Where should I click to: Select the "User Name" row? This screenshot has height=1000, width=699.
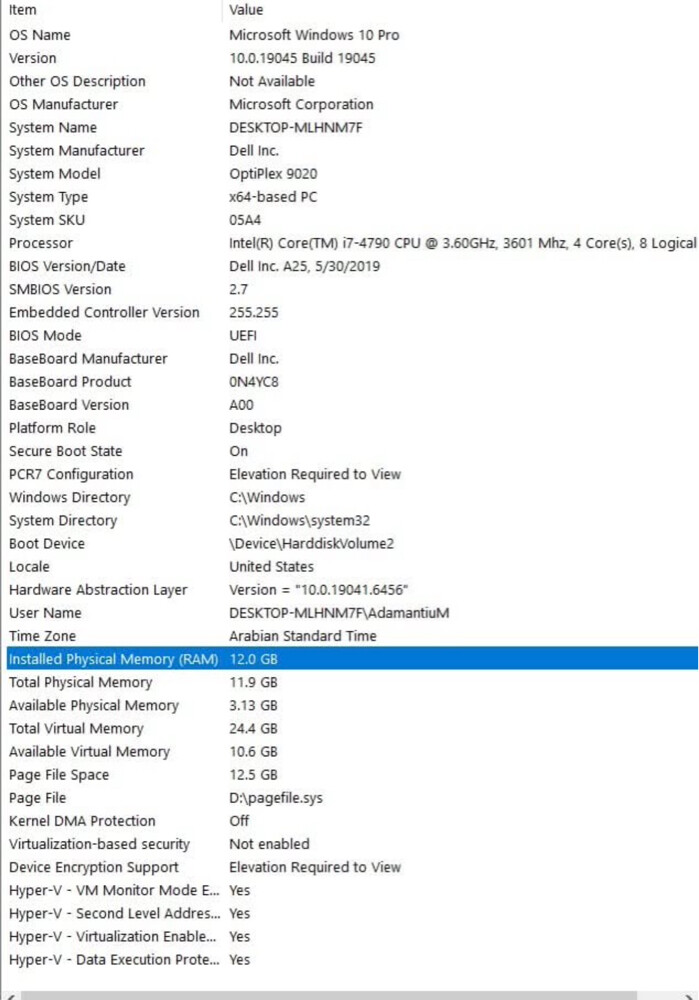click(352, 613)
